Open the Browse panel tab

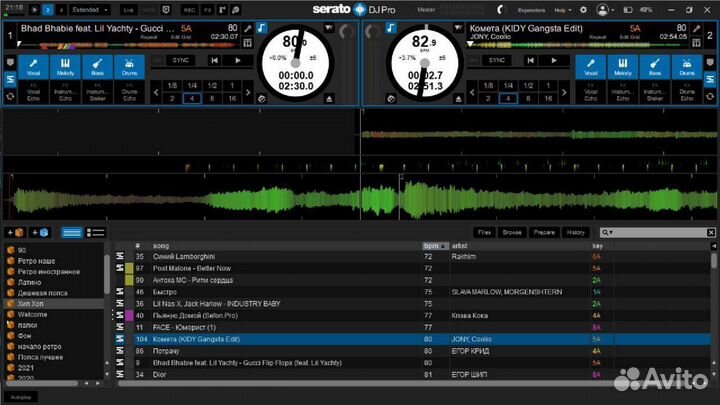pos(512,232)
